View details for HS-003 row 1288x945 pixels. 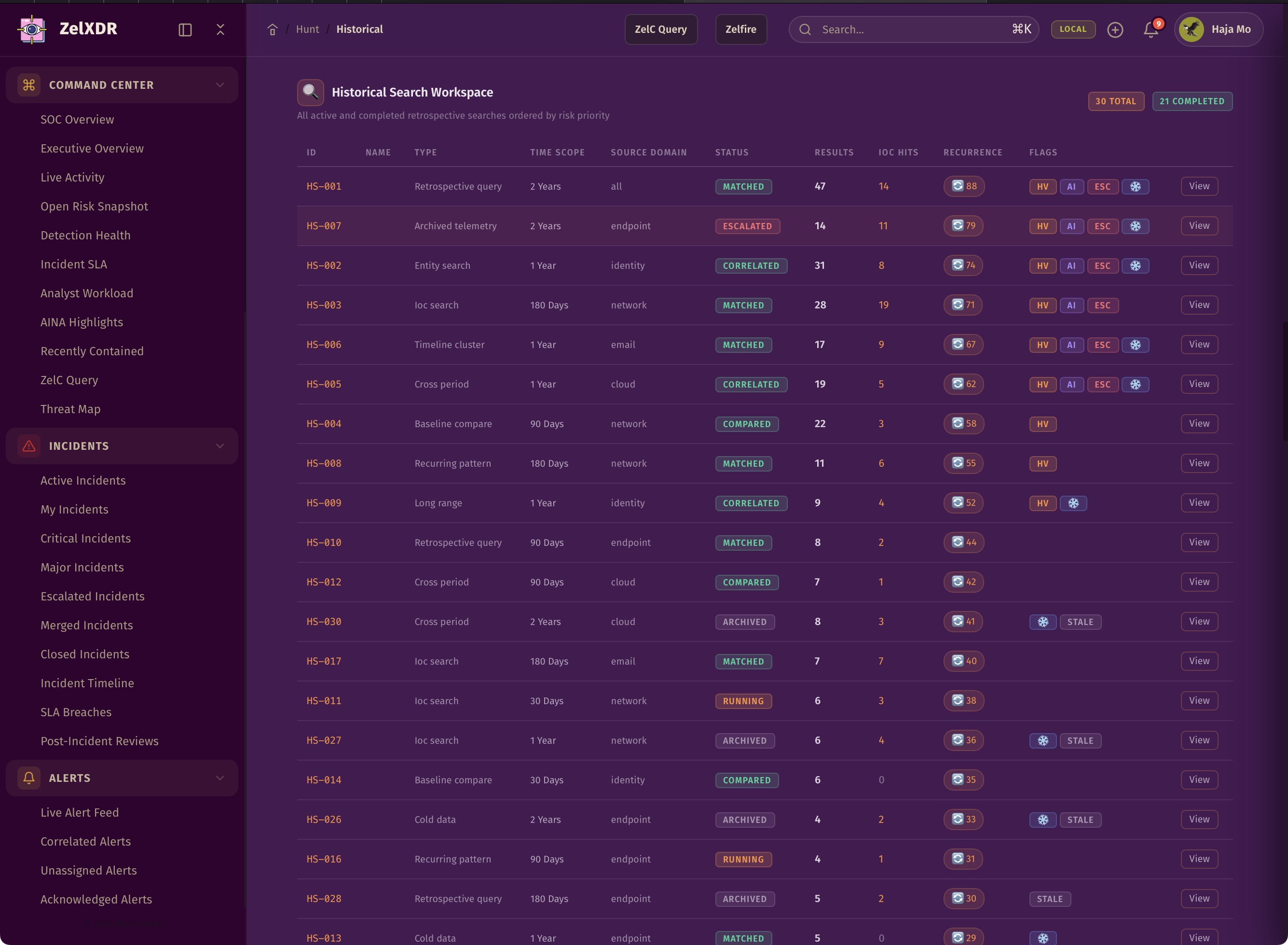(1199, 305)
